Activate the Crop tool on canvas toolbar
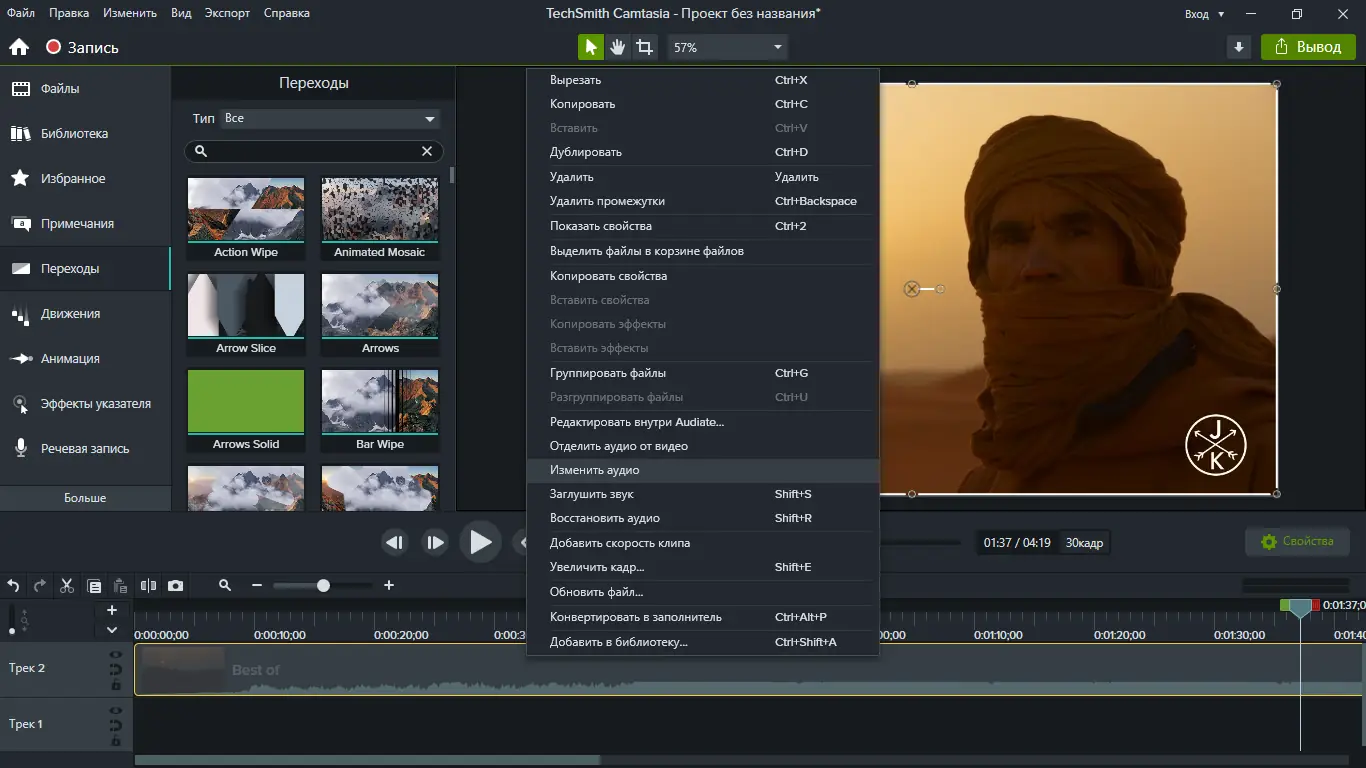Image resolution: width=1366 pixels, height=768 pixels. point(645,47)
